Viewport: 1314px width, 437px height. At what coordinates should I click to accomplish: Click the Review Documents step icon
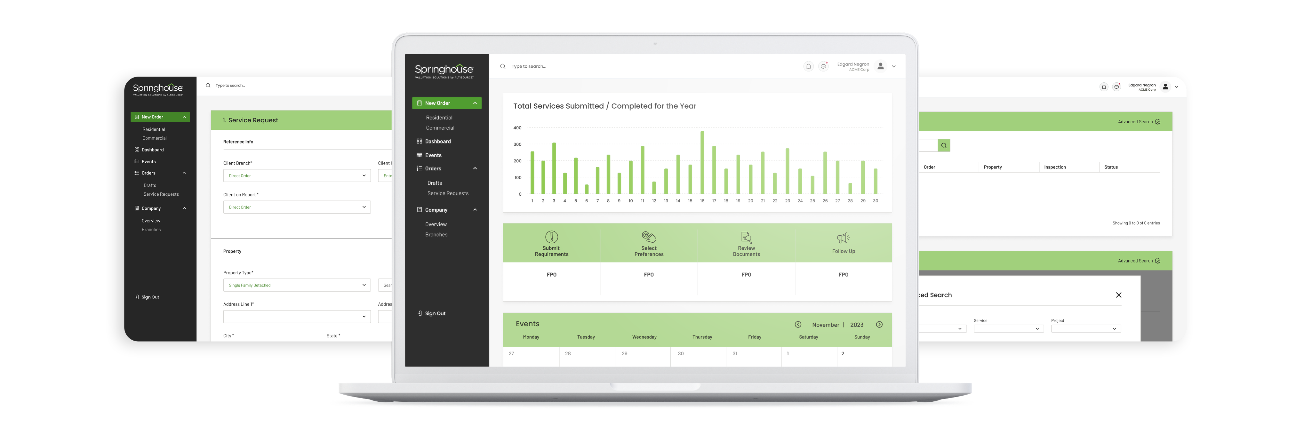pos(746,237)
